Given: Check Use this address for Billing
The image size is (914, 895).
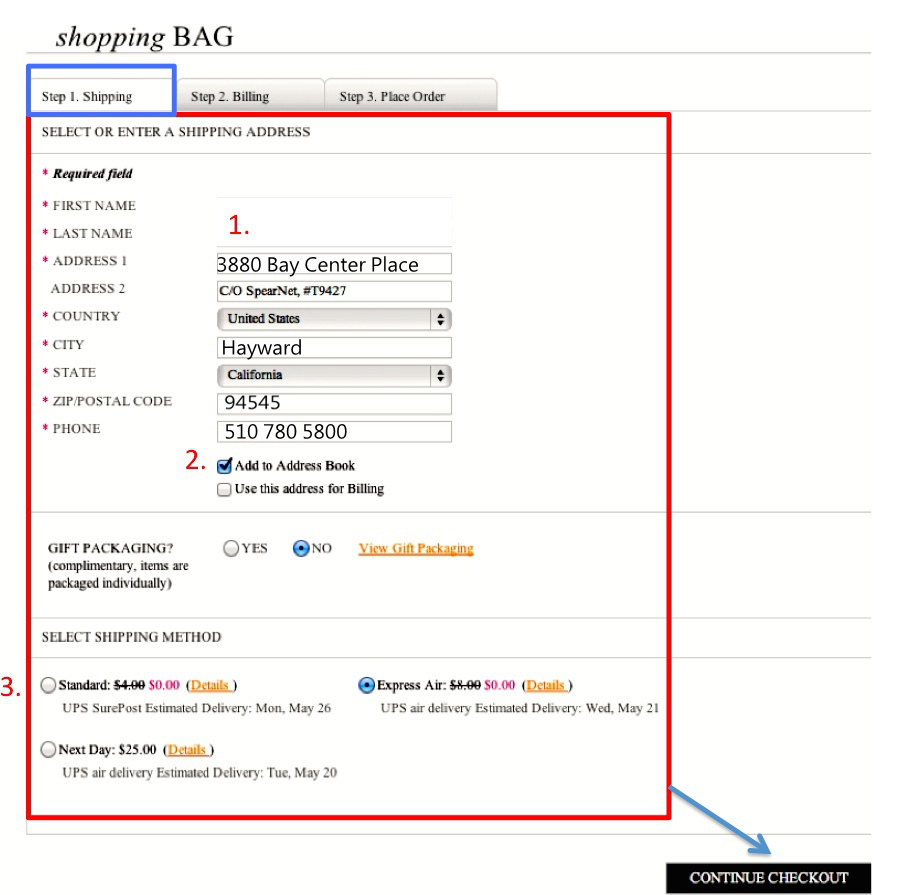Looking at the screenshot, I should click(x=224, y=490).
